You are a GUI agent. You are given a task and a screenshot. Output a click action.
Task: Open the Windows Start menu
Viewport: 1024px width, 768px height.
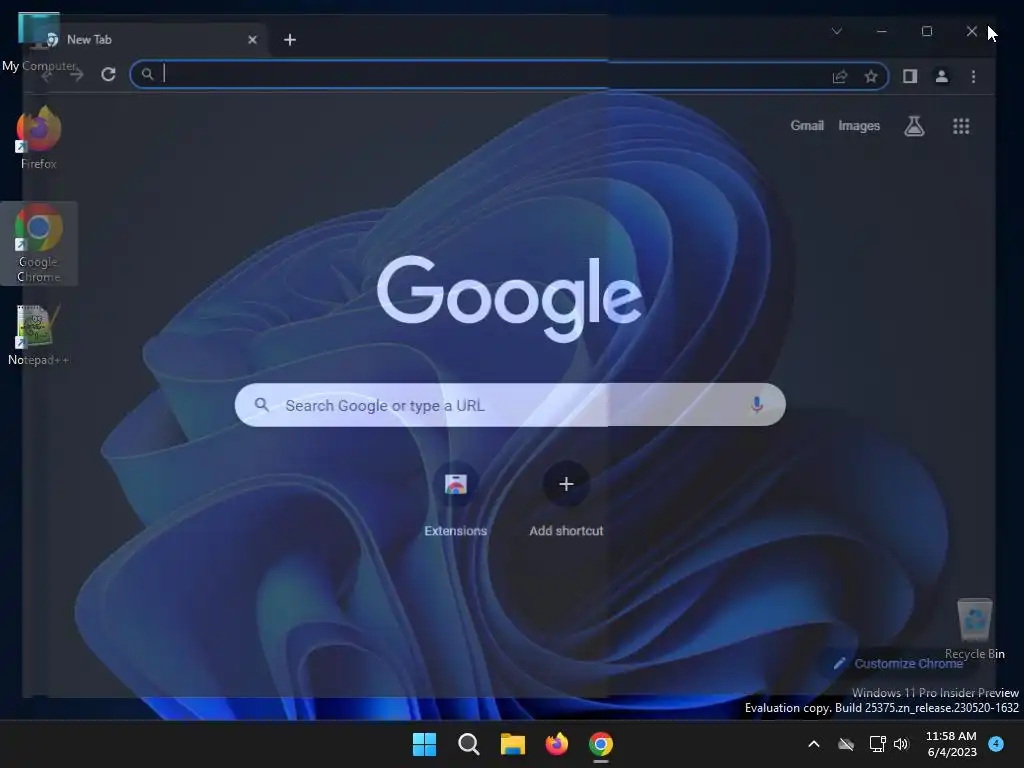pyautogui.click(x=424, y=744)
